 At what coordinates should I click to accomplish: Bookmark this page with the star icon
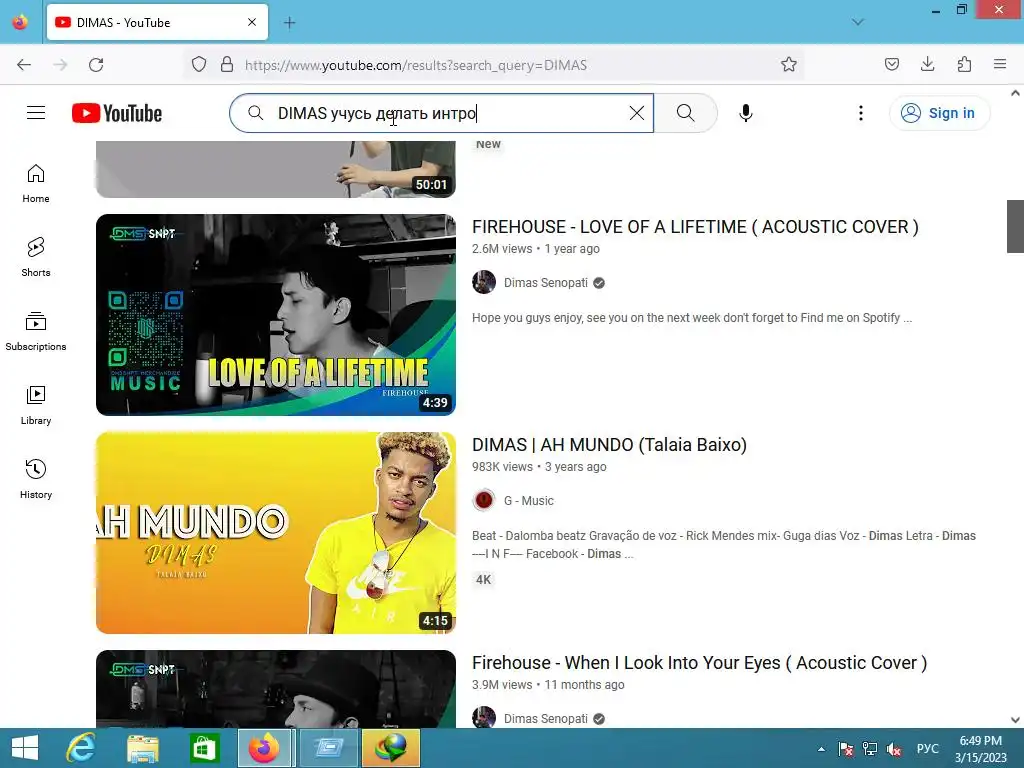pos(788,65)
